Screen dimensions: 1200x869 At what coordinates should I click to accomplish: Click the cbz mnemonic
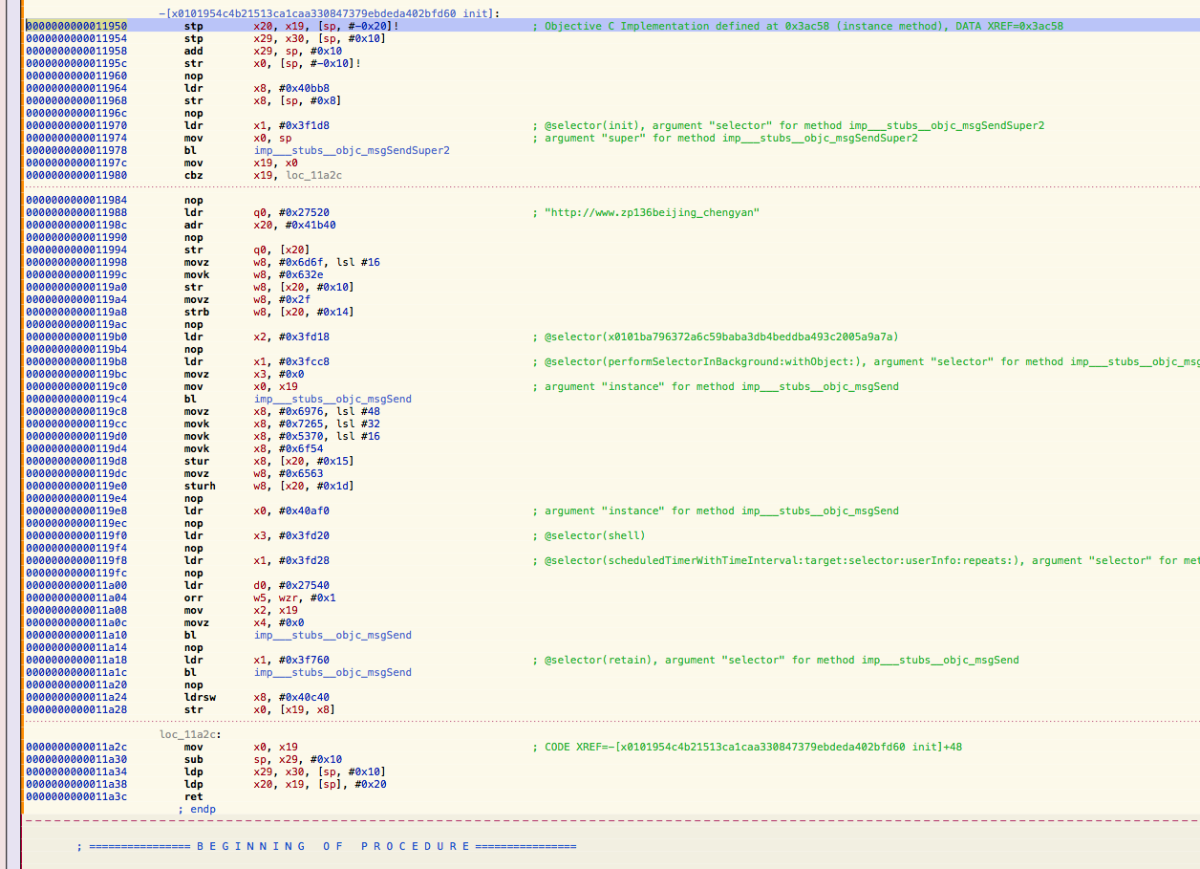click(x=194, y=175)
